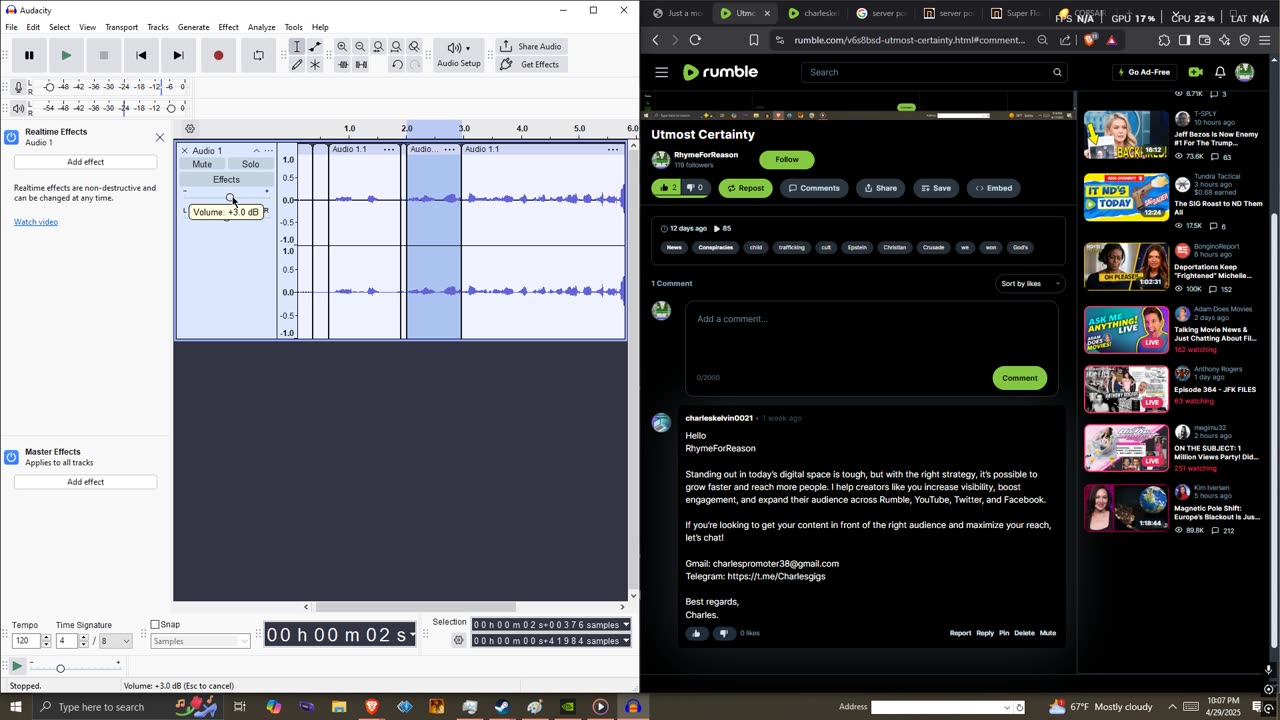The width and height of the screenshot is (1280, 720).
Task: Toggle Realtime Effects power button for Audio 1
Action: [x=12, y=137]
